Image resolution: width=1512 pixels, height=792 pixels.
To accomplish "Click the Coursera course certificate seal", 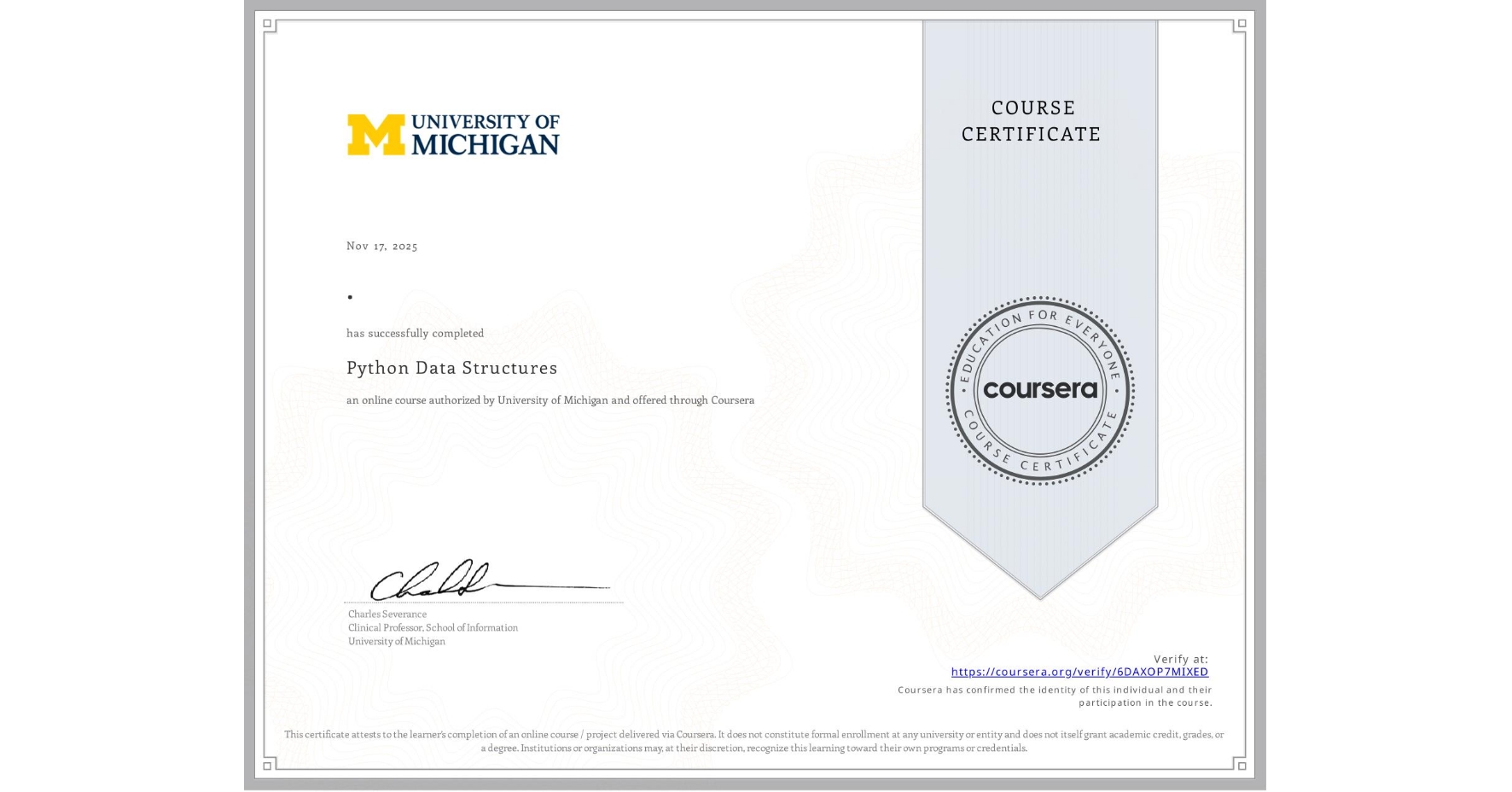I will pyautogui.click(x=1039, y=391).
